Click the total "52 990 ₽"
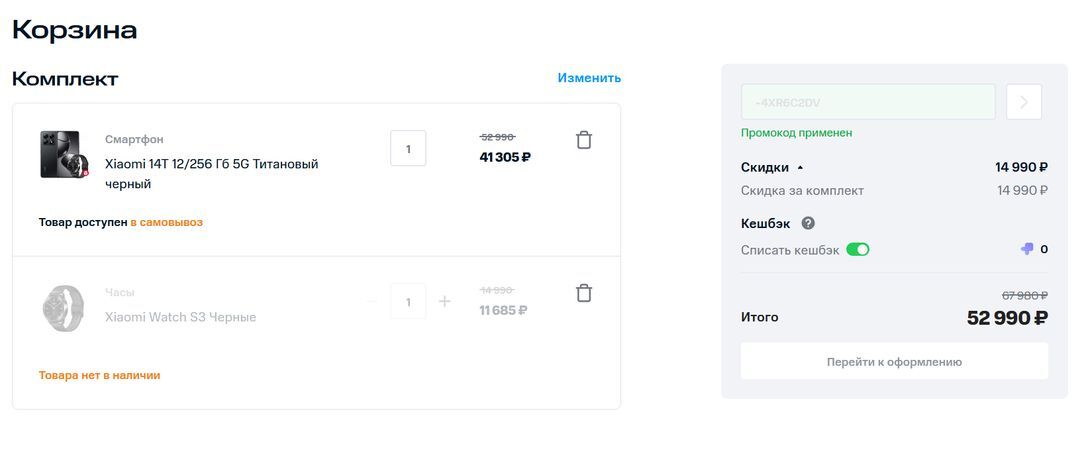The width and height of the screenshot is (1090, 452). [x=1007, y=318]
